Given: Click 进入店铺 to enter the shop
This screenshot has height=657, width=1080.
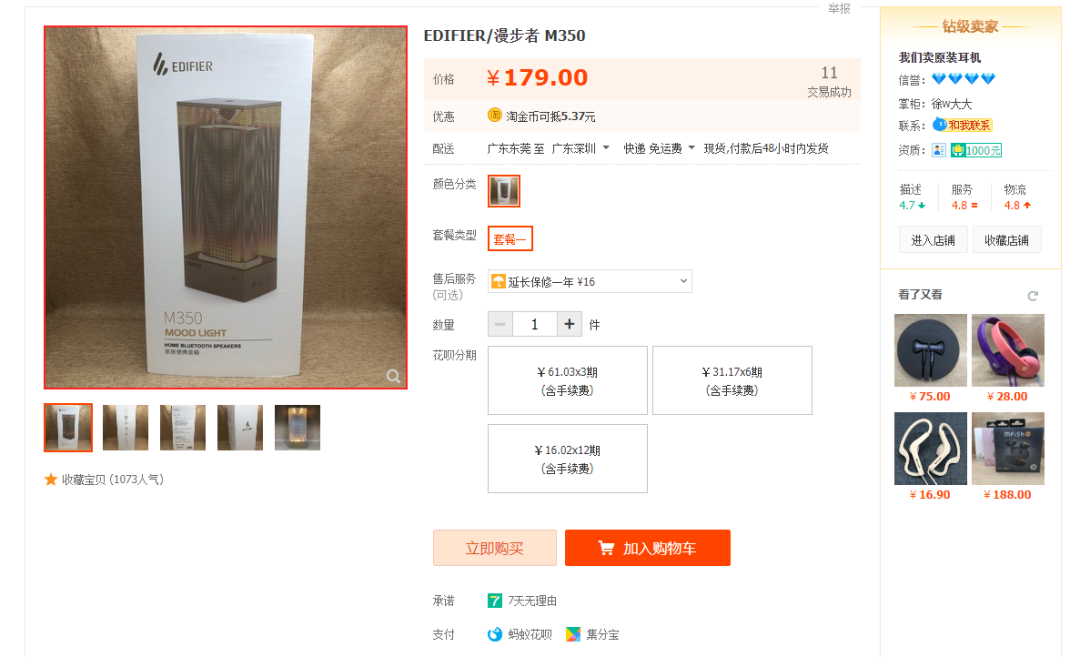Looking at the screenshot, I should pyautogui.click(x=933, y=240).
